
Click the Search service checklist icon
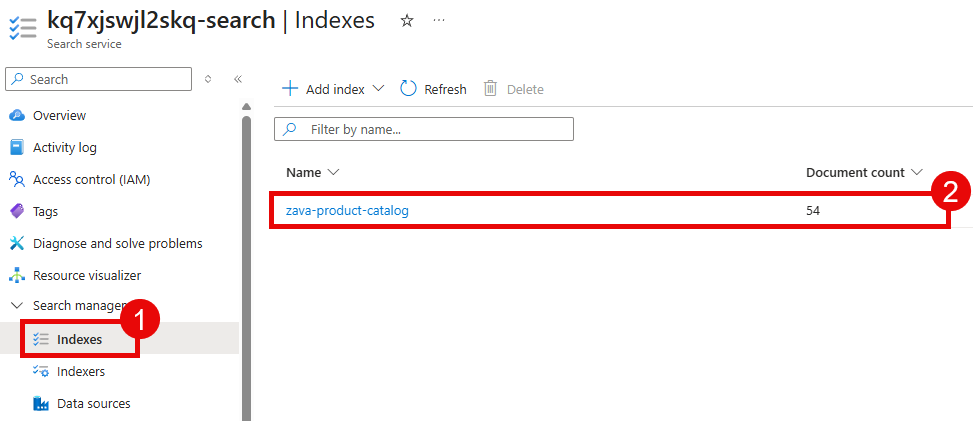(23, 28)
